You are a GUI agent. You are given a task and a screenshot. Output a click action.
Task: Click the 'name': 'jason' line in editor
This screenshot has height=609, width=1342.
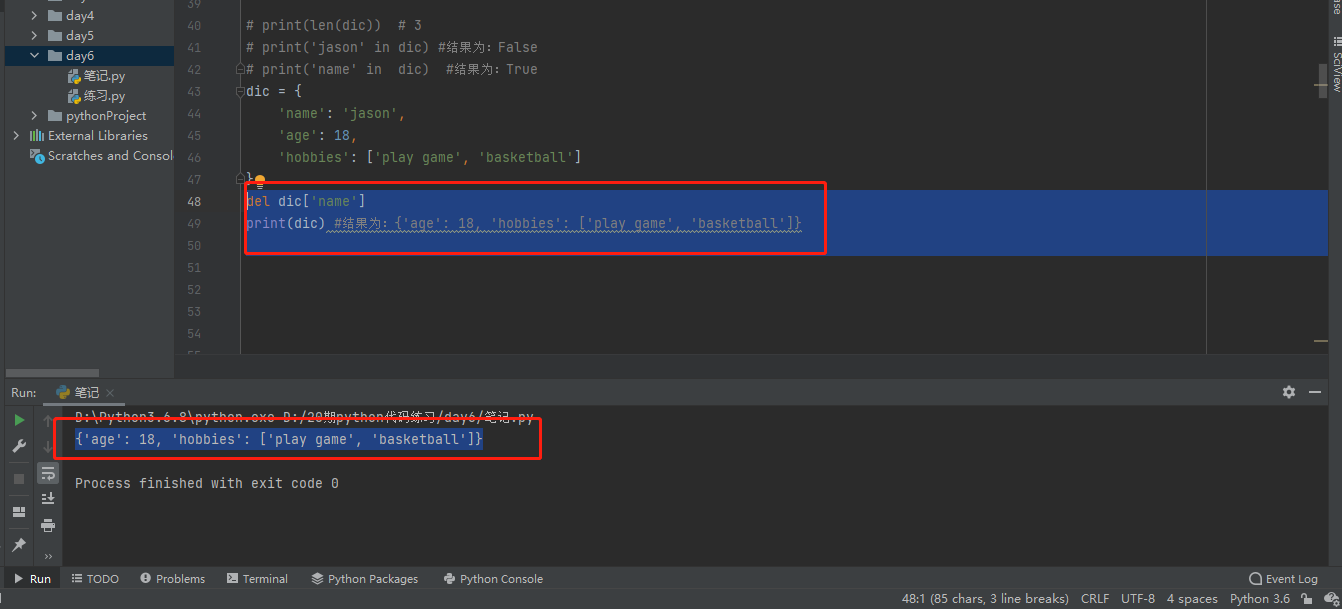[342, 114]
